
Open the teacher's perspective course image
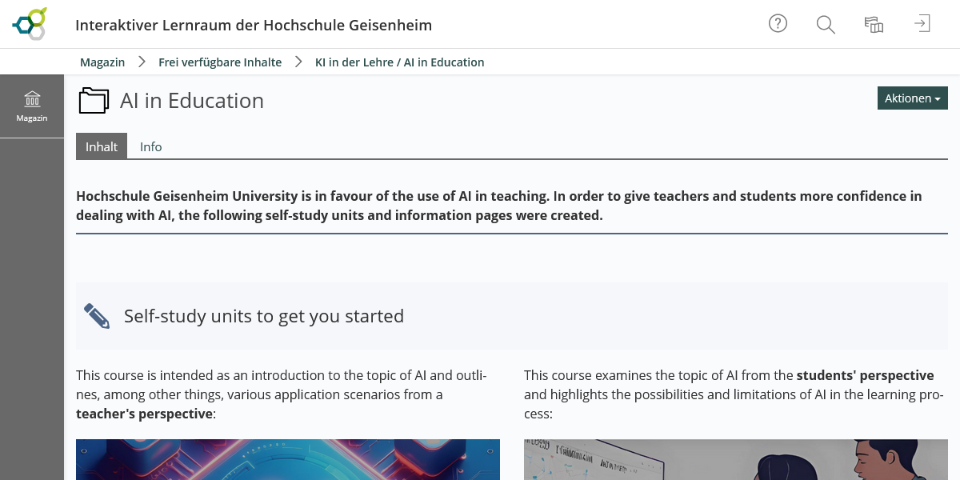(x=288, y=459)
